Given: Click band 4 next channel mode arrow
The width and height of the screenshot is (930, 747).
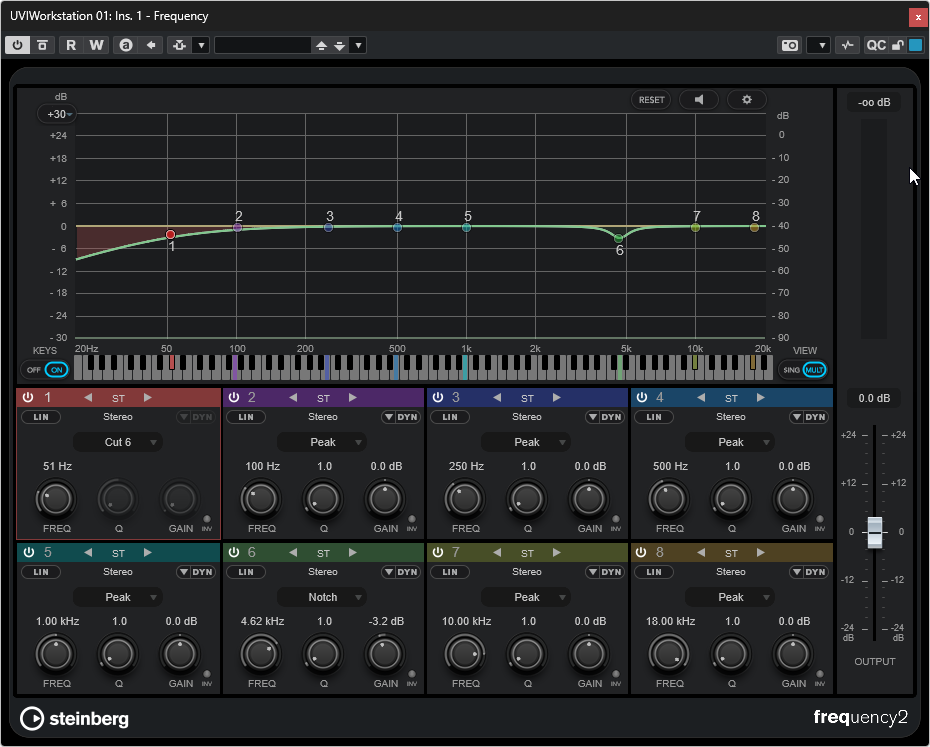Looking at the screenshot, I should click(761, 398).
